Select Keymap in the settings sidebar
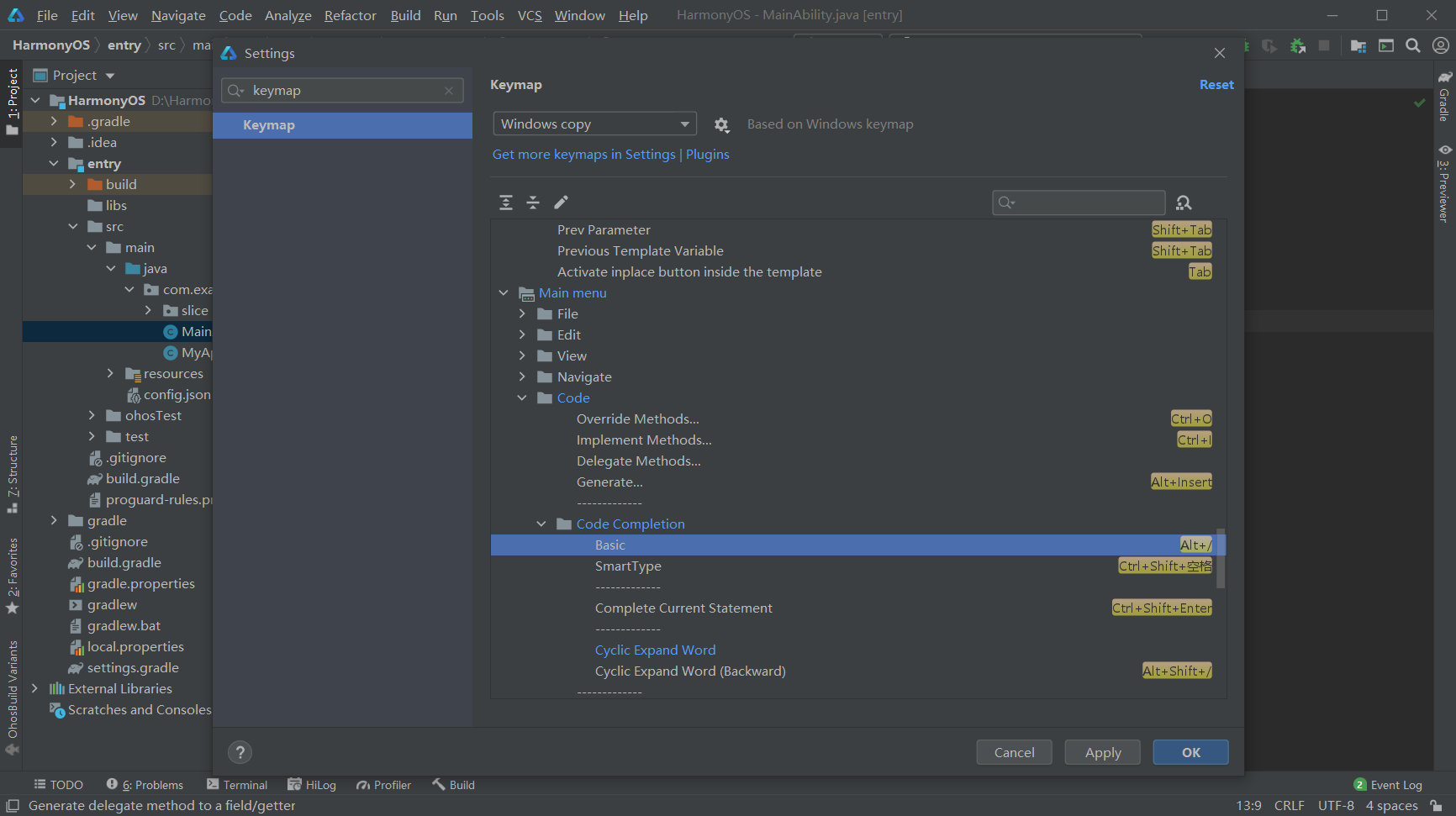This screenshot has width=1456, height=816. (342, 125)
